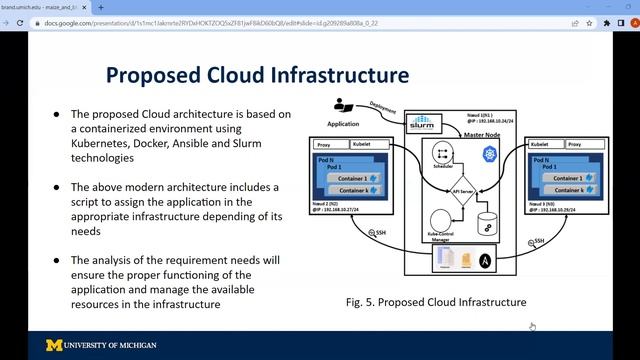
Task: Click Container 1 in left node
Action: coord(353,178)
